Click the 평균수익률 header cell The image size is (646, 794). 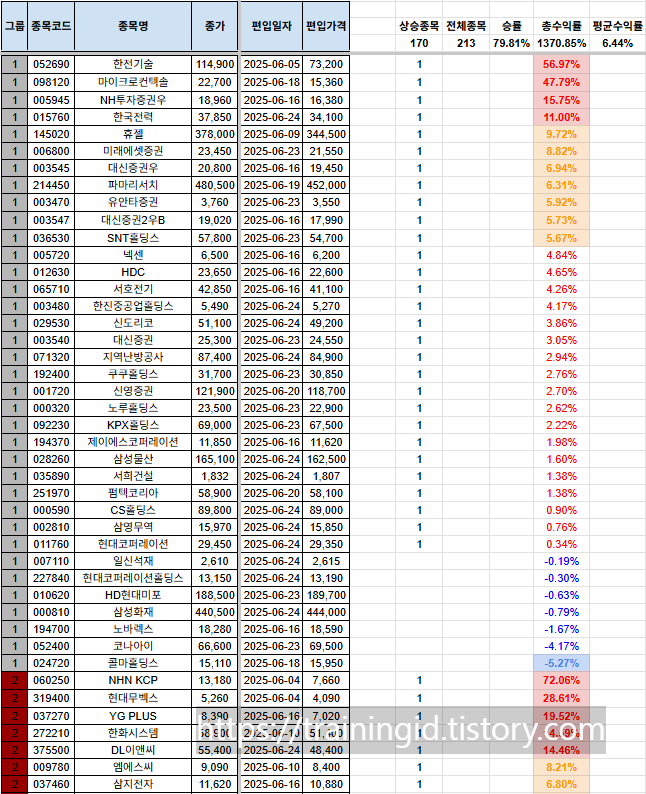coord(618,26)
